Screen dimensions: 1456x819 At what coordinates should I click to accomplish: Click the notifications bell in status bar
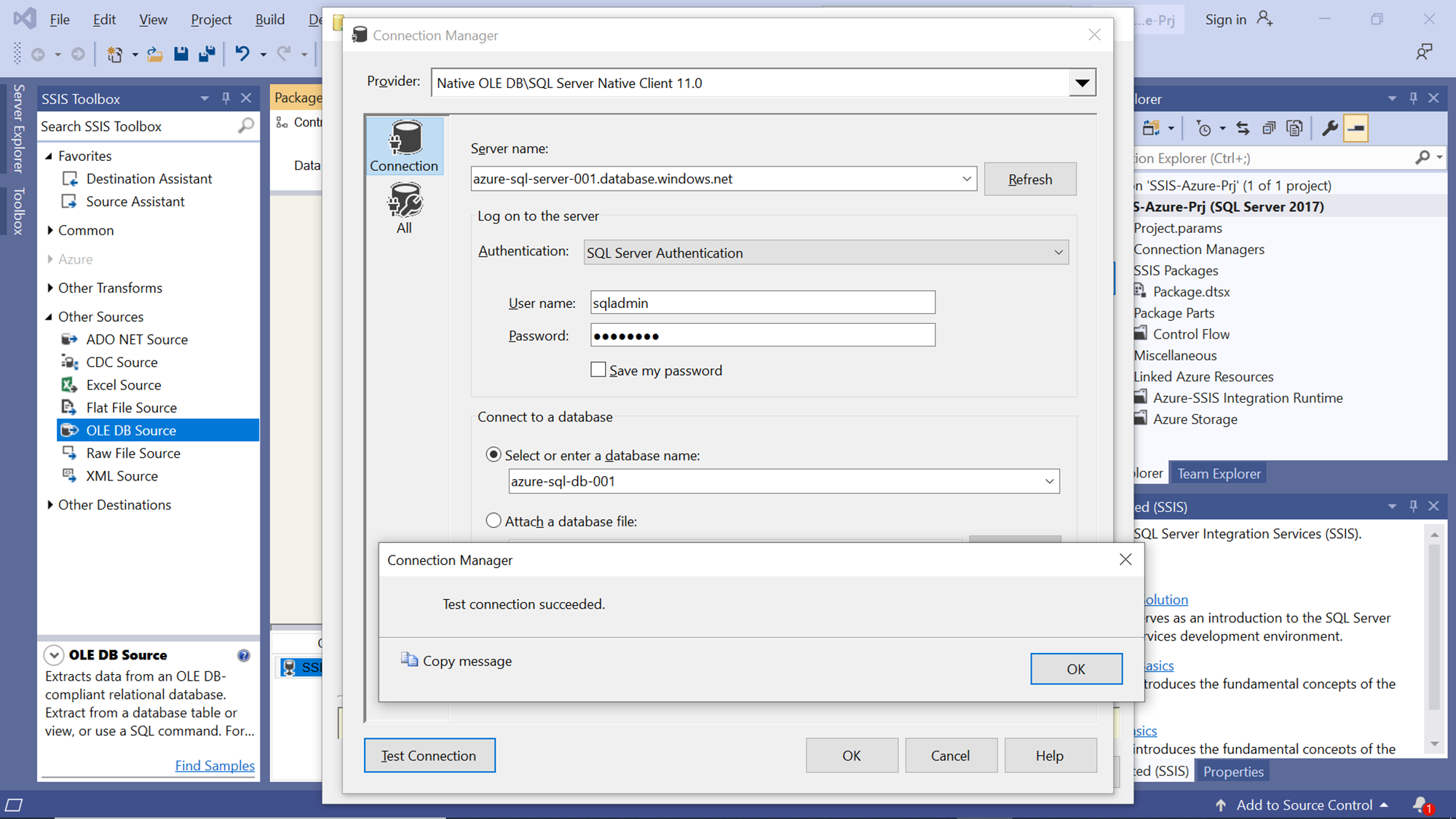[x=1420, y=804]
